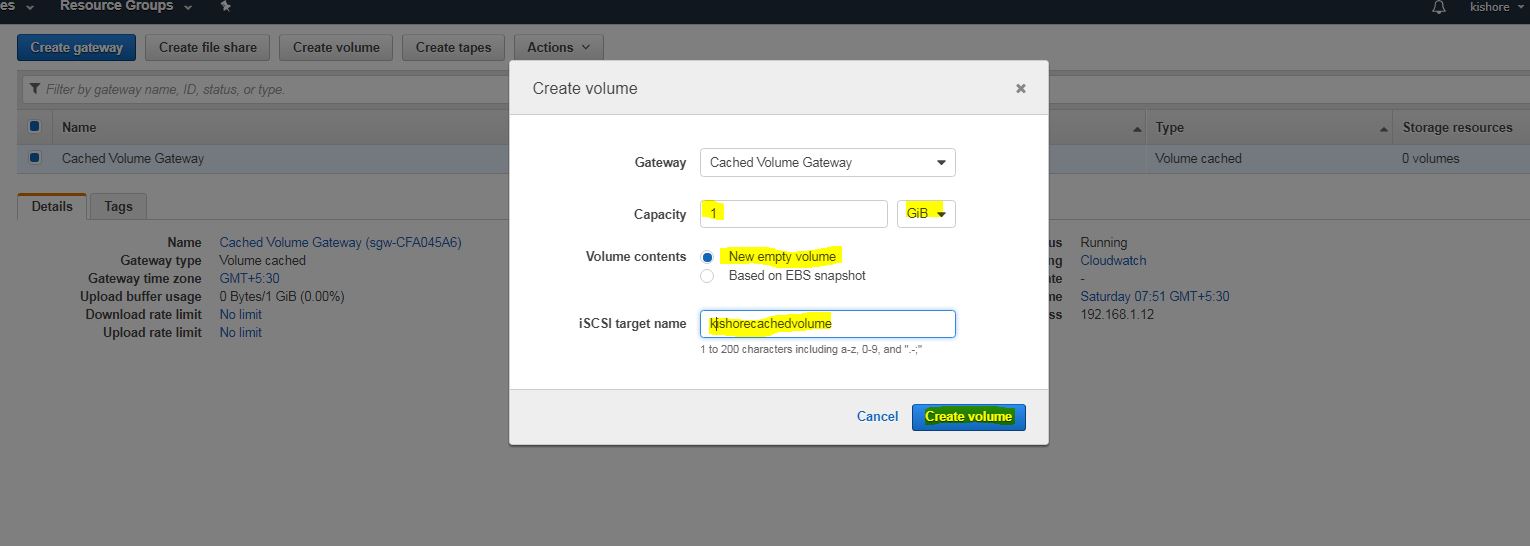Click the notifications bell icon

(x=1439, y=7)
